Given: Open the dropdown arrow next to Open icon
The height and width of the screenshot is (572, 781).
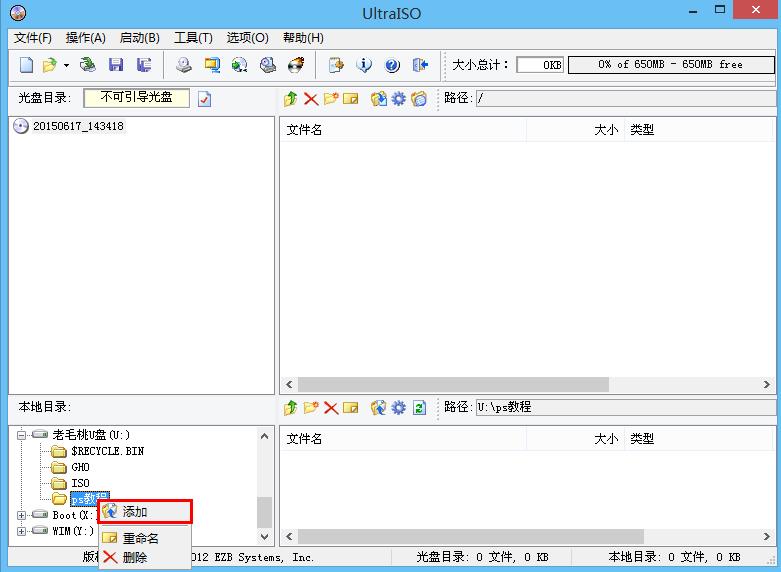Looking at the screenshot, I should [x=66, y=65].
